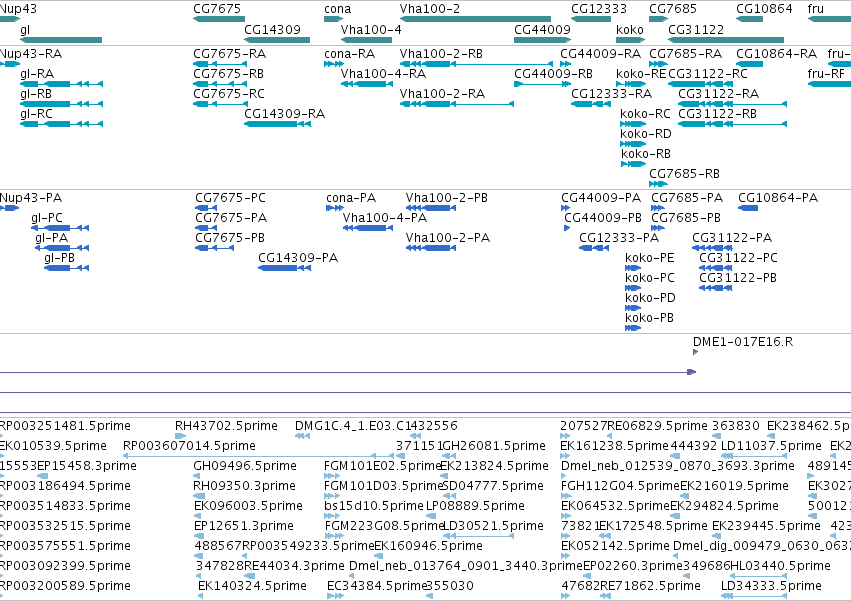Select the teal gene bar under 'gl'
851x601 pixels.
tap(61, 40)
